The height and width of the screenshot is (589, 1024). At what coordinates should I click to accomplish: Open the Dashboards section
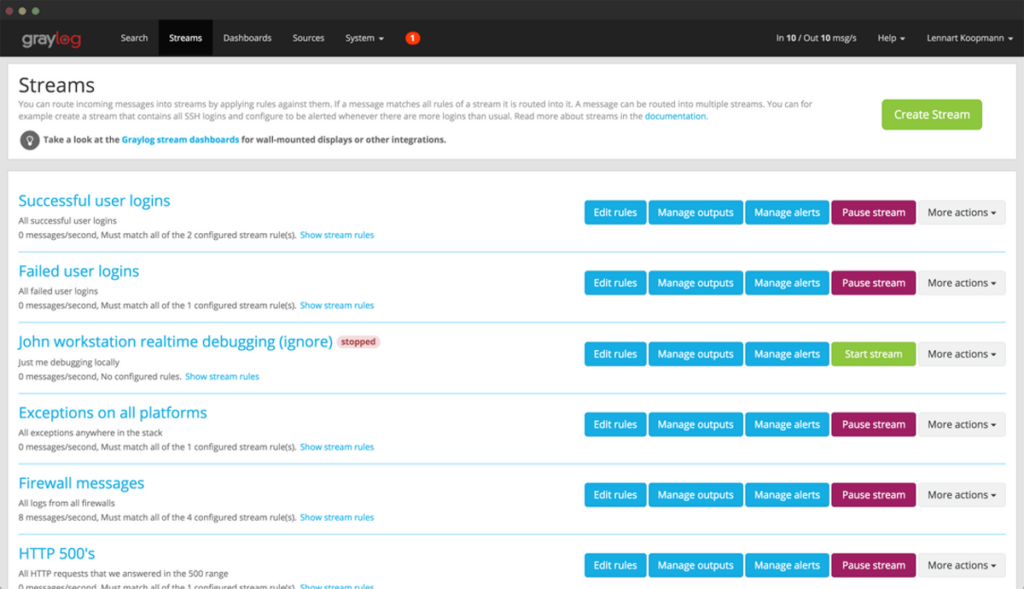(247, 37)
